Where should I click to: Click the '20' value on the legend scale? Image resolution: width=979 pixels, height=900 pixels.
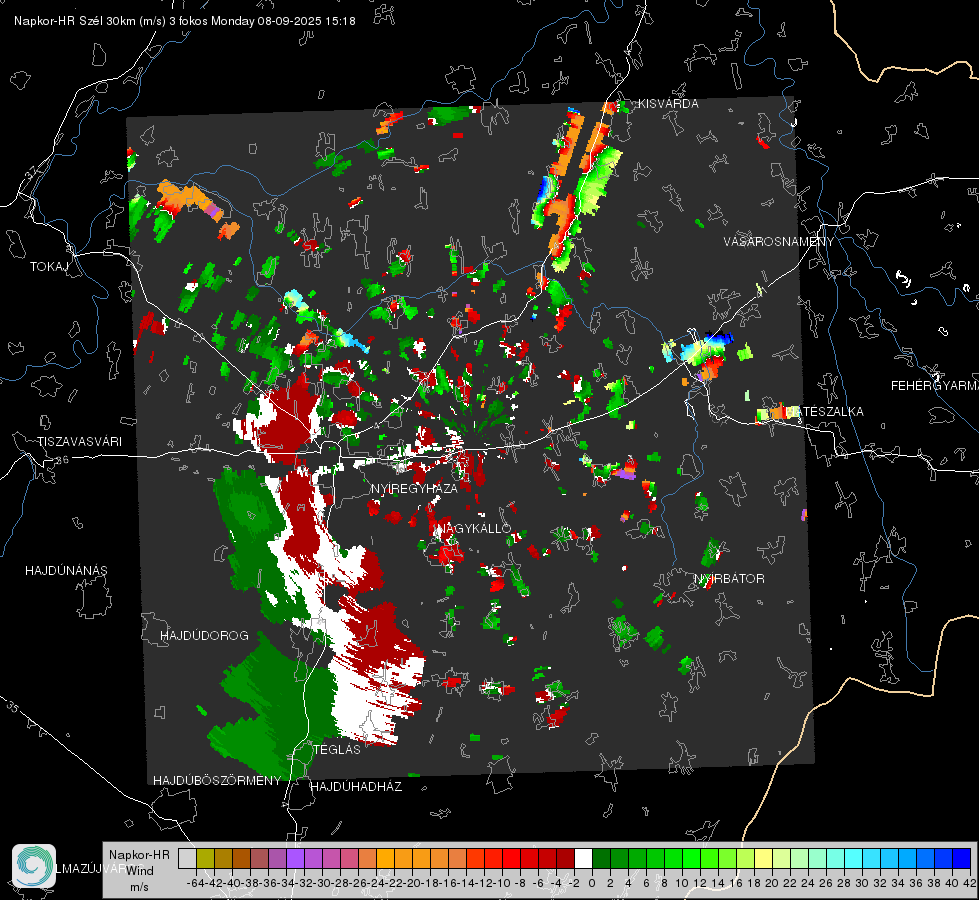(x=772, y=883)
